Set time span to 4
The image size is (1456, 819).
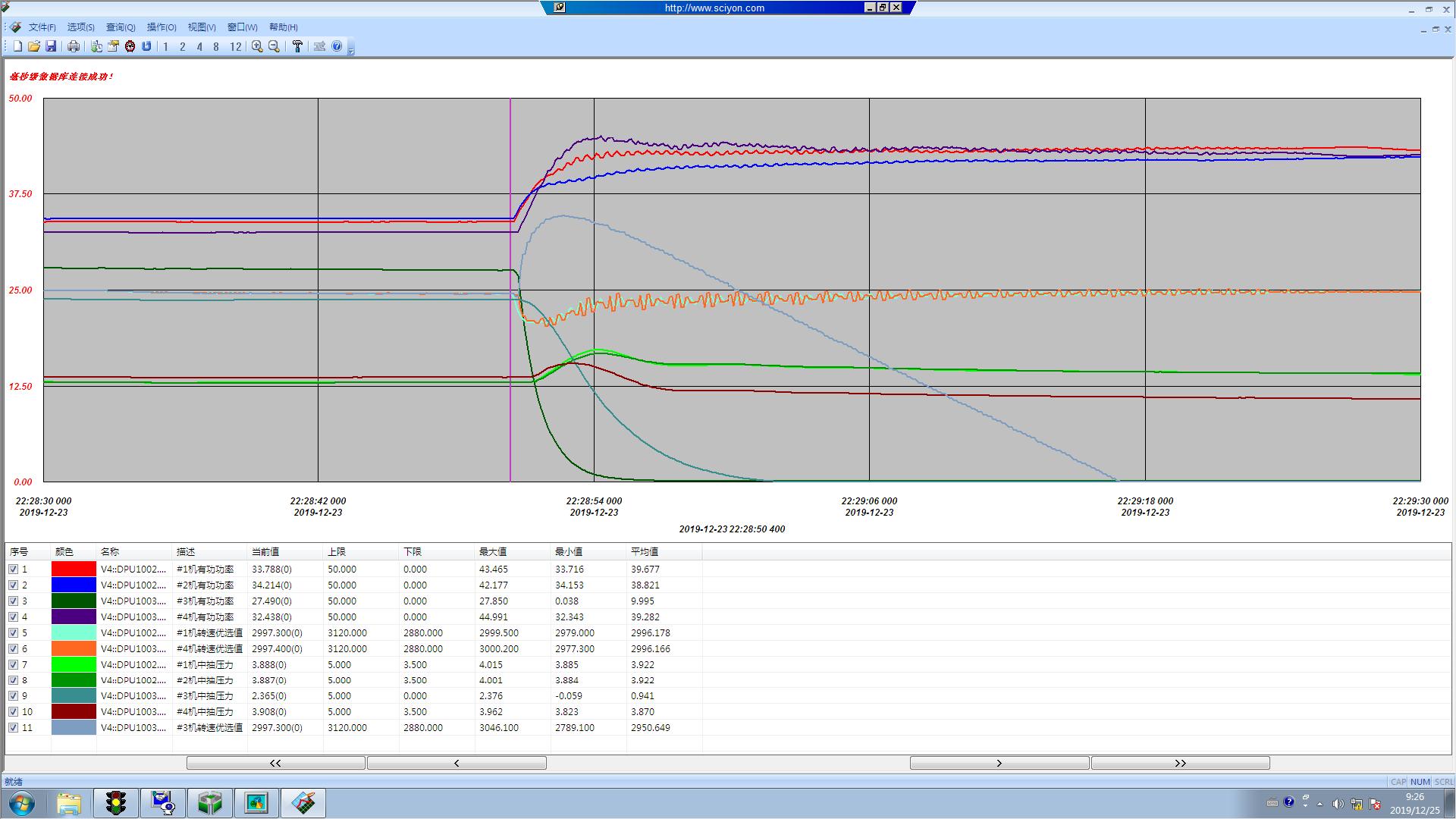pos(199,46)
